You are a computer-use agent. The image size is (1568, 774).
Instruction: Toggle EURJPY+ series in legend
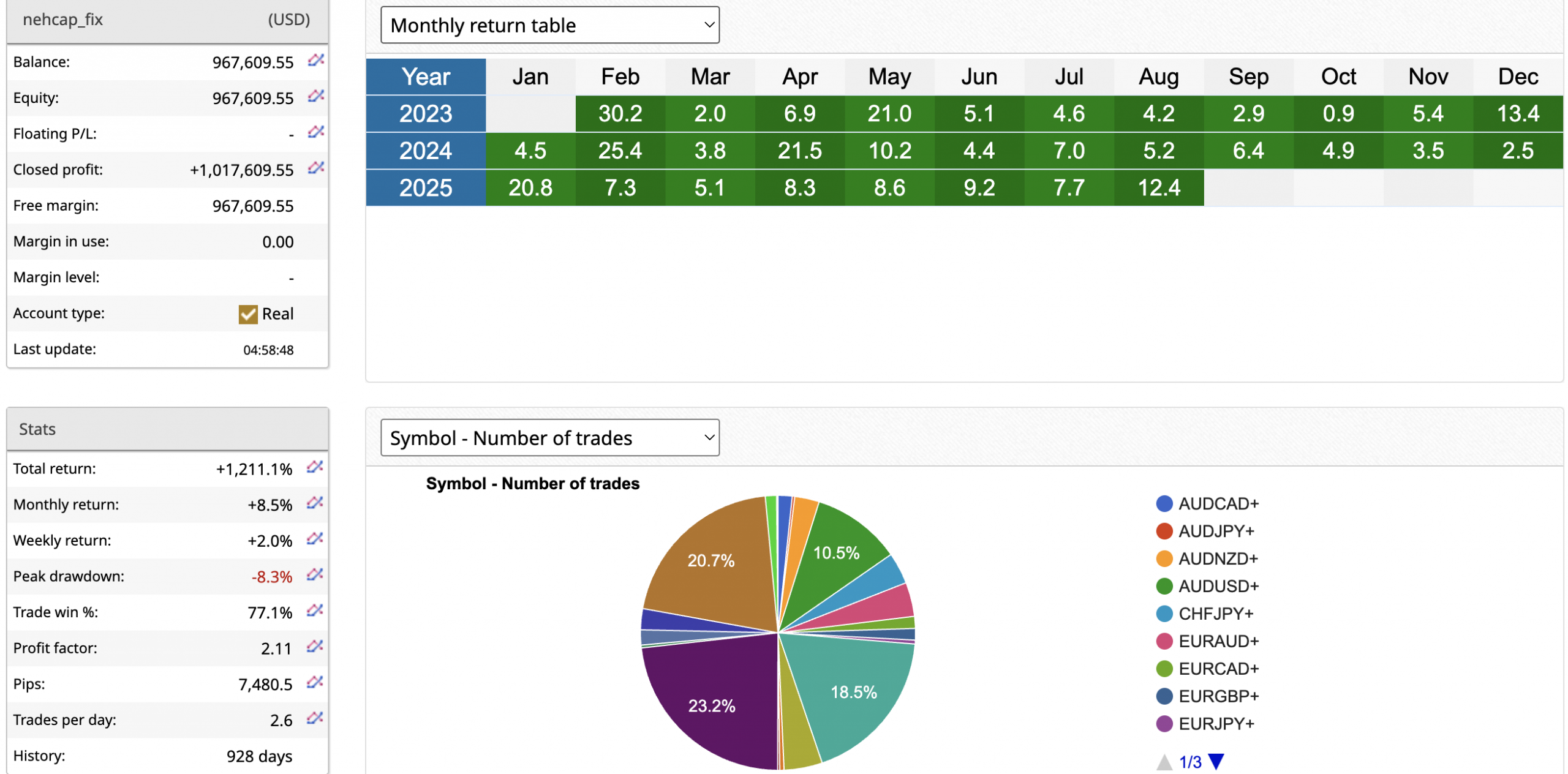coord(1215,723)
